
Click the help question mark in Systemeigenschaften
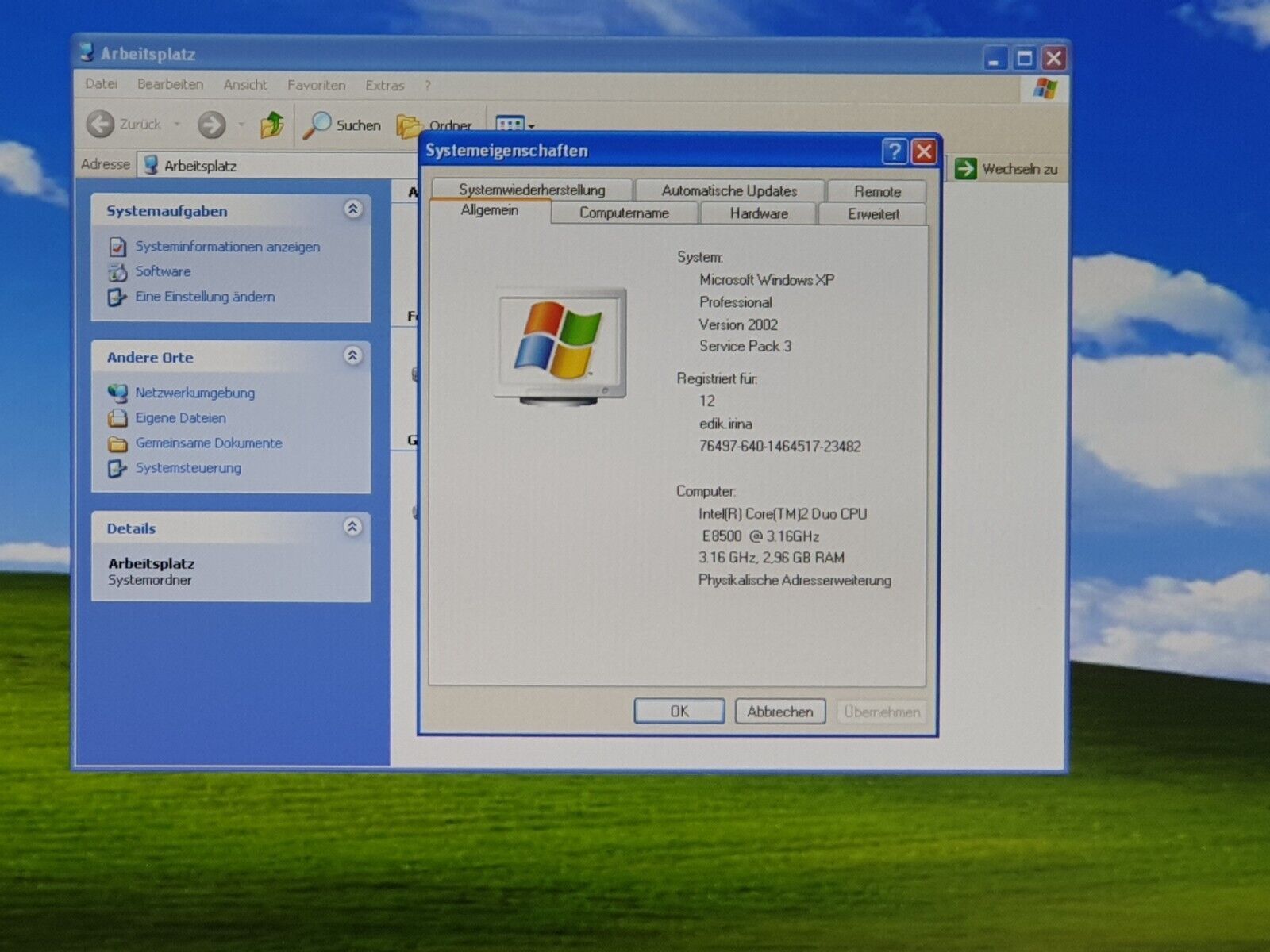(895, 152)
